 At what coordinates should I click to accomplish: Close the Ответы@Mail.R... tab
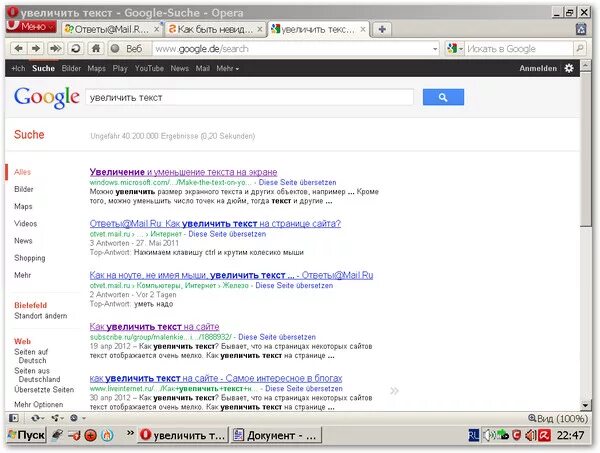(x=157, y=29)
